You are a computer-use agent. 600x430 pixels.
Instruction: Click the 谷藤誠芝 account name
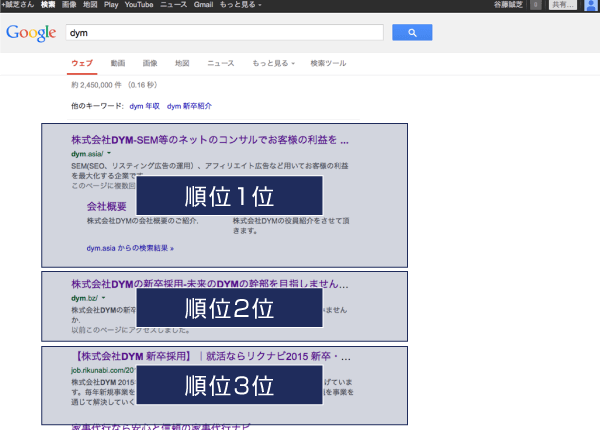click(508, 5)
